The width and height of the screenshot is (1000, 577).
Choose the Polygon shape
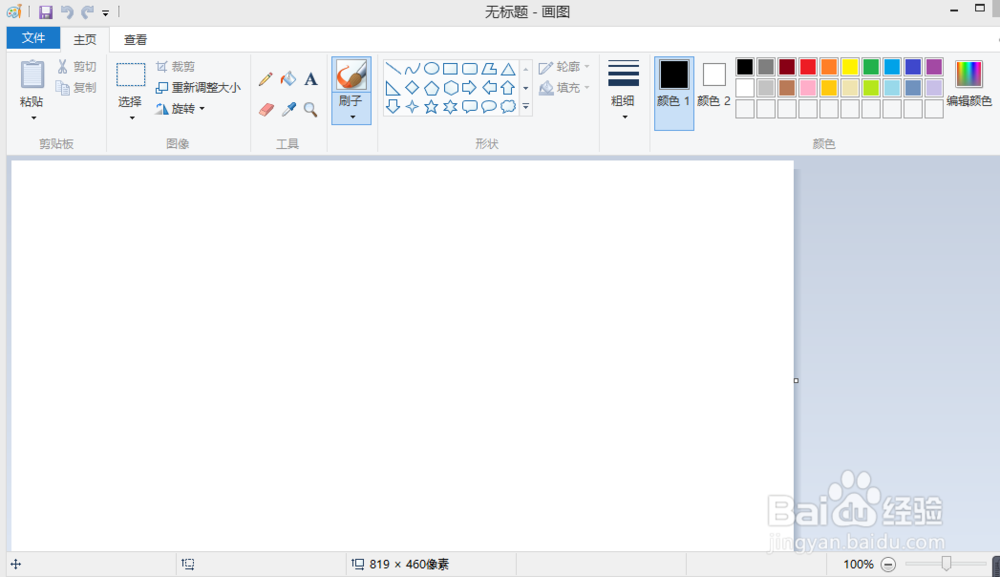pos(489,69)
